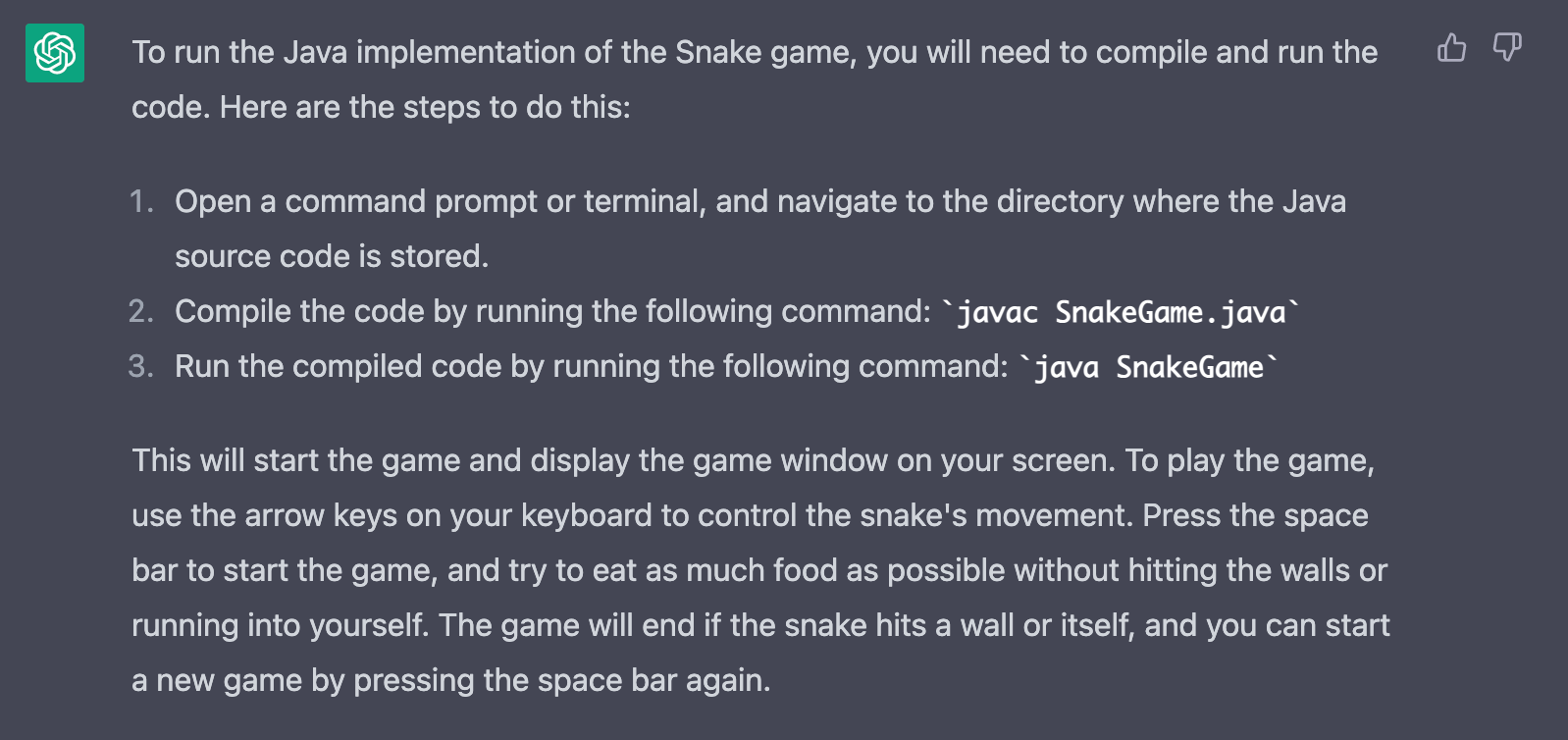Viewport: 1568px width, 740px height.
Task: Click the final paragraph about game controls
Action: [687, 569]
